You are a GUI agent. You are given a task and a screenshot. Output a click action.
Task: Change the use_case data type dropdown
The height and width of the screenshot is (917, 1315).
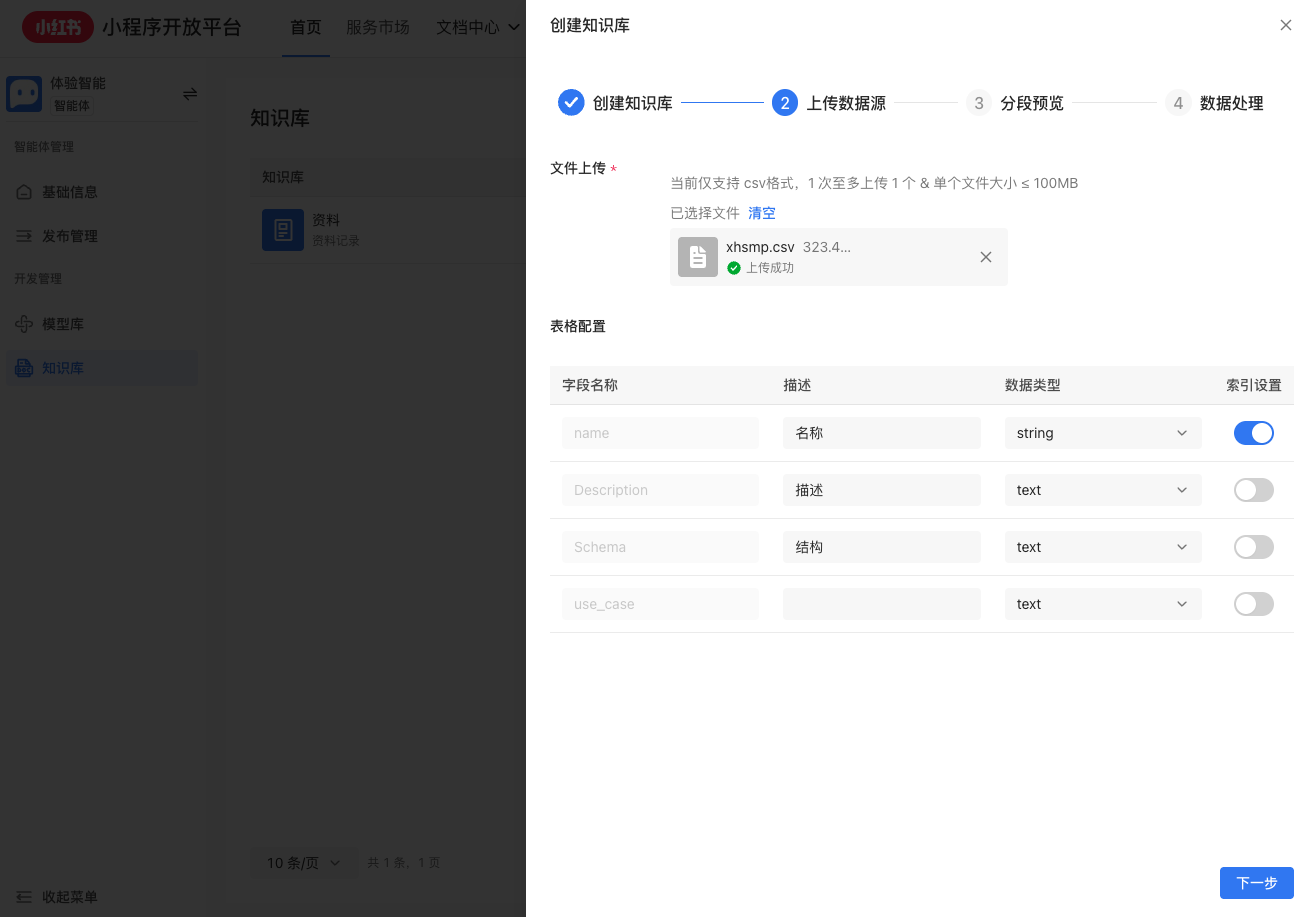1102,603
